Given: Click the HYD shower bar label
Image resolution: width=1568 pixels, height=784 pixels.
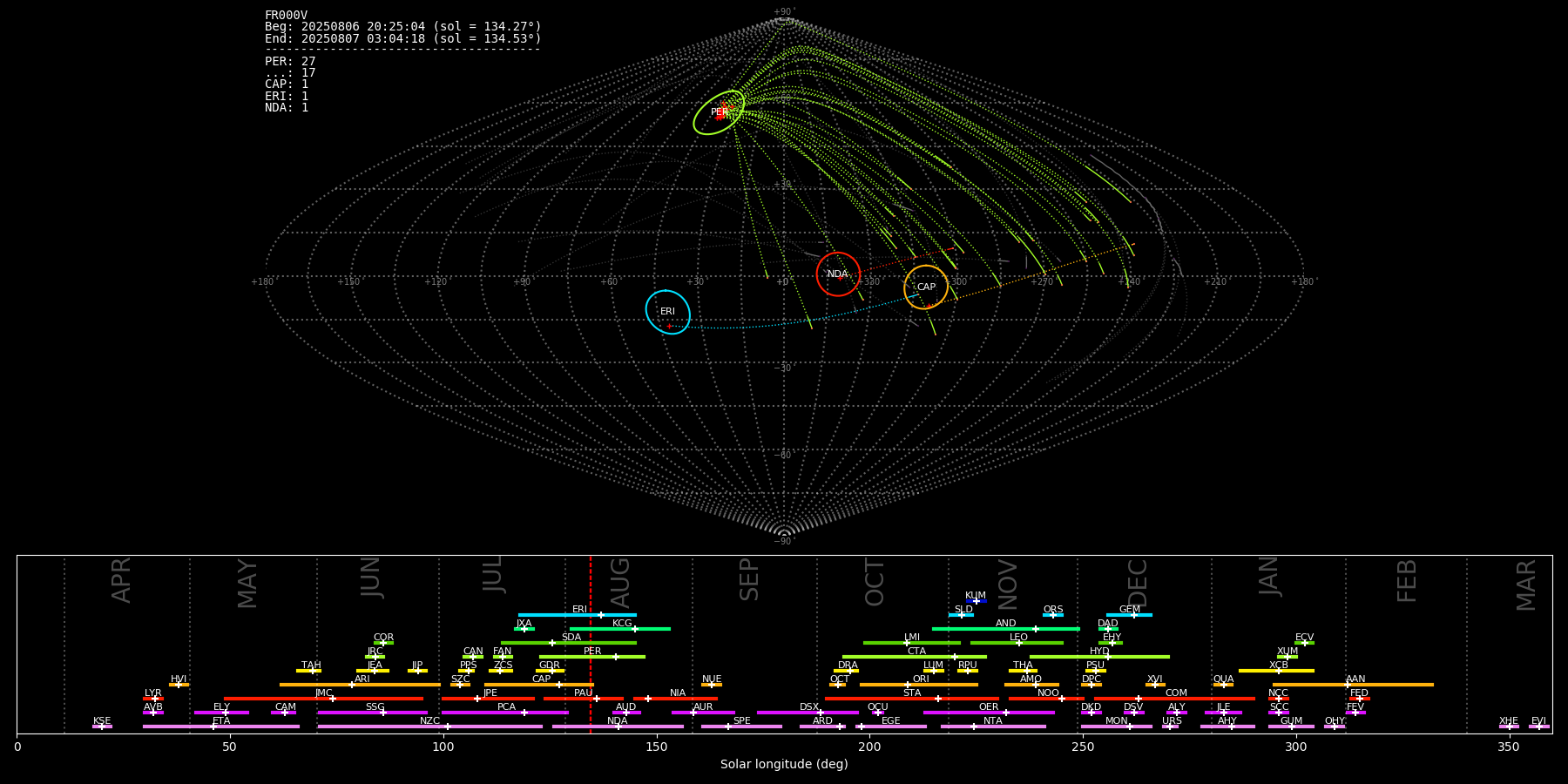Looking at the screenshot, I should pos(1100,652).
